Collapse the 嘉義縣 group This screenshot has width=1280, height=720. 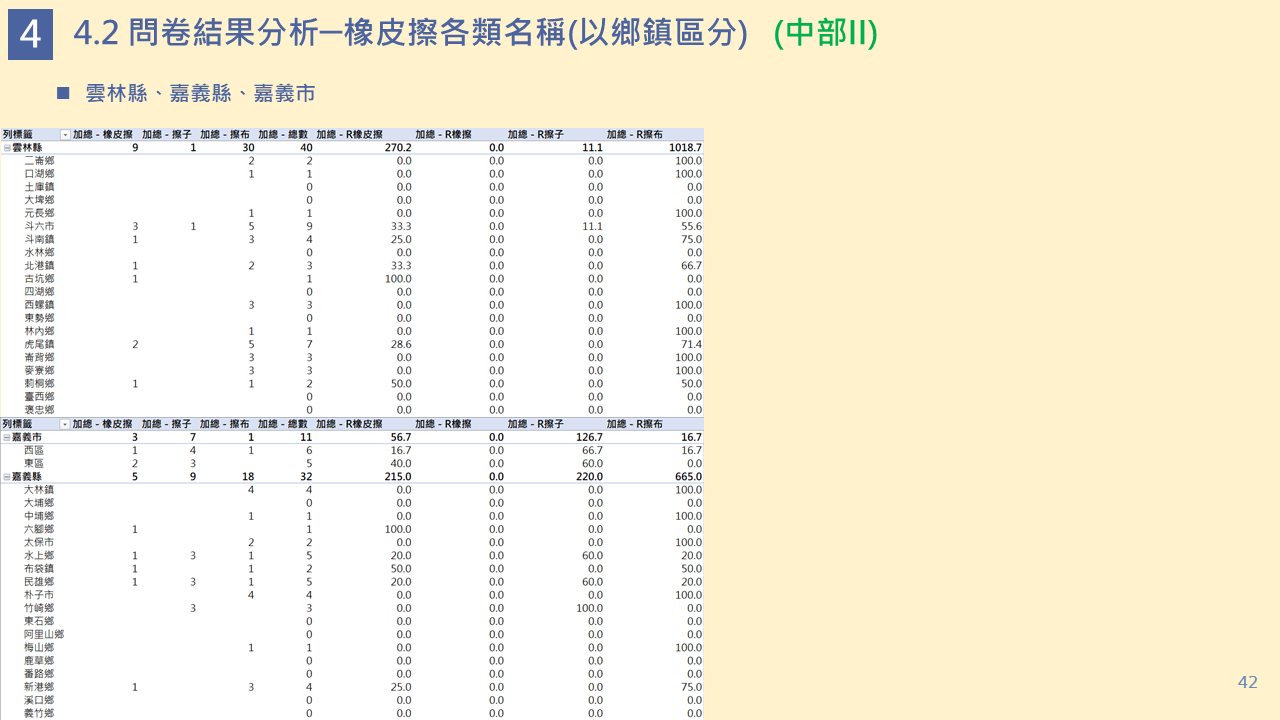pos(7,477)
